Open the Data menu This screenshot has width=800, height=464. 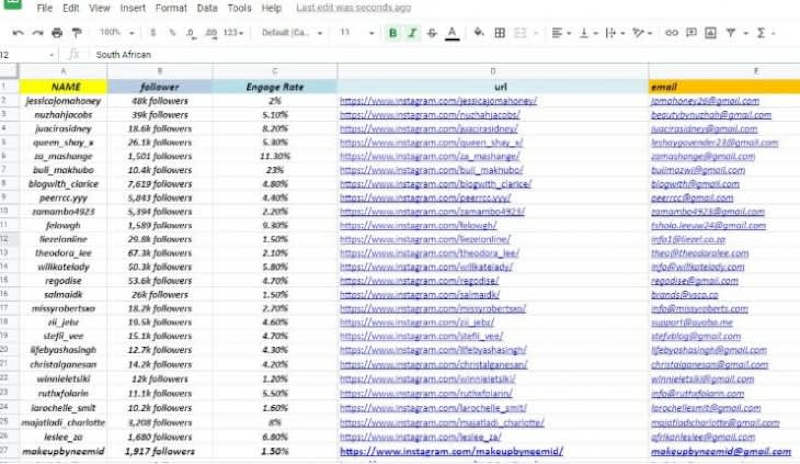(x=207, y=8)
